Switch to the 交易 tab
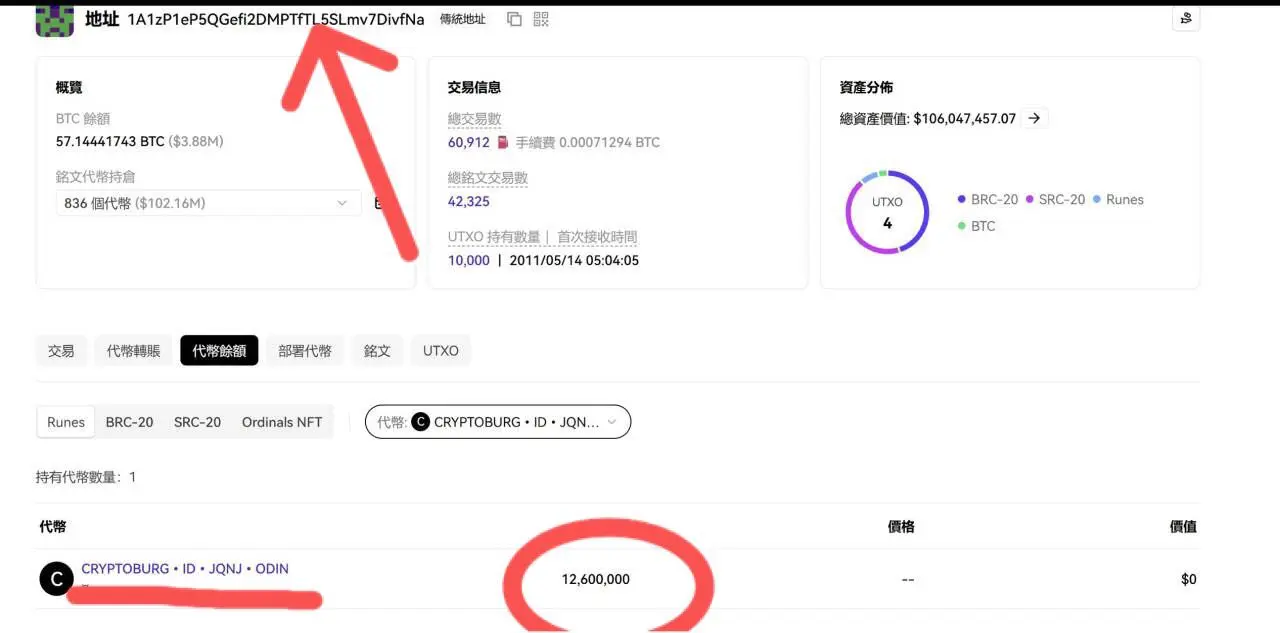The image size is (1280, 633). coord(61,351)
